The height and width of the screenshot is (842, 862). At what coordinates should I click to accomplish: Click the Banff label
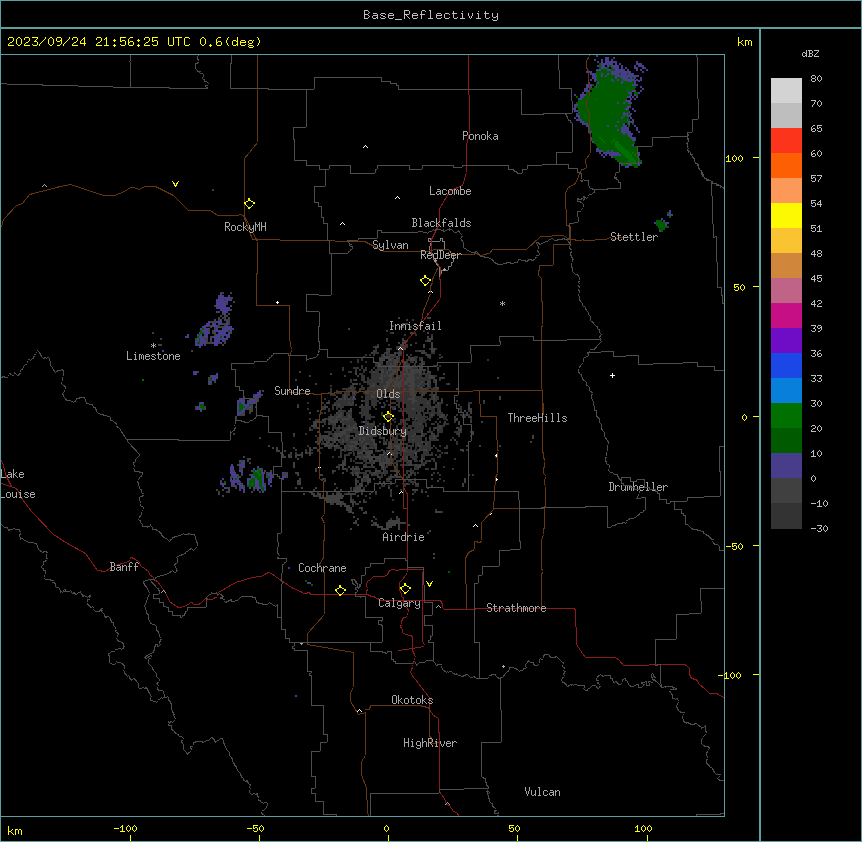124,567
